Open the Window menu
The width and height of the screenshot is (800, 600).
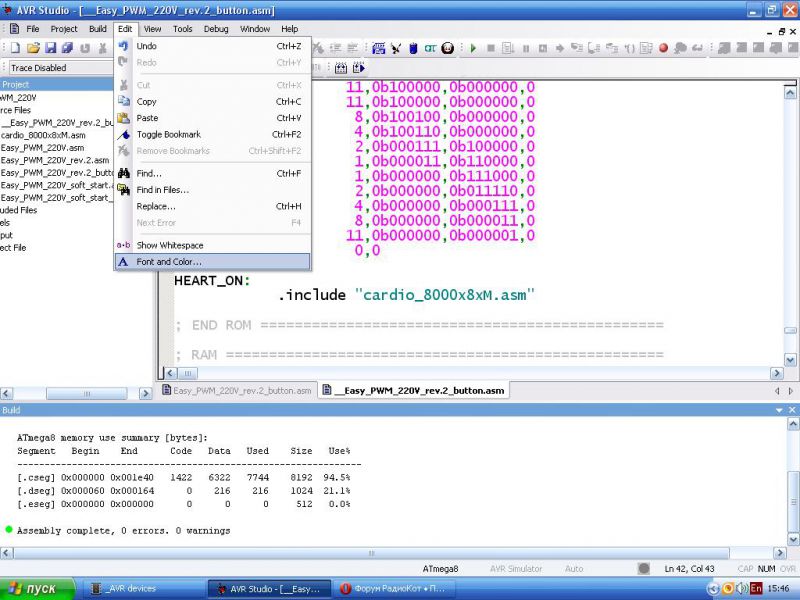(255, 29)
